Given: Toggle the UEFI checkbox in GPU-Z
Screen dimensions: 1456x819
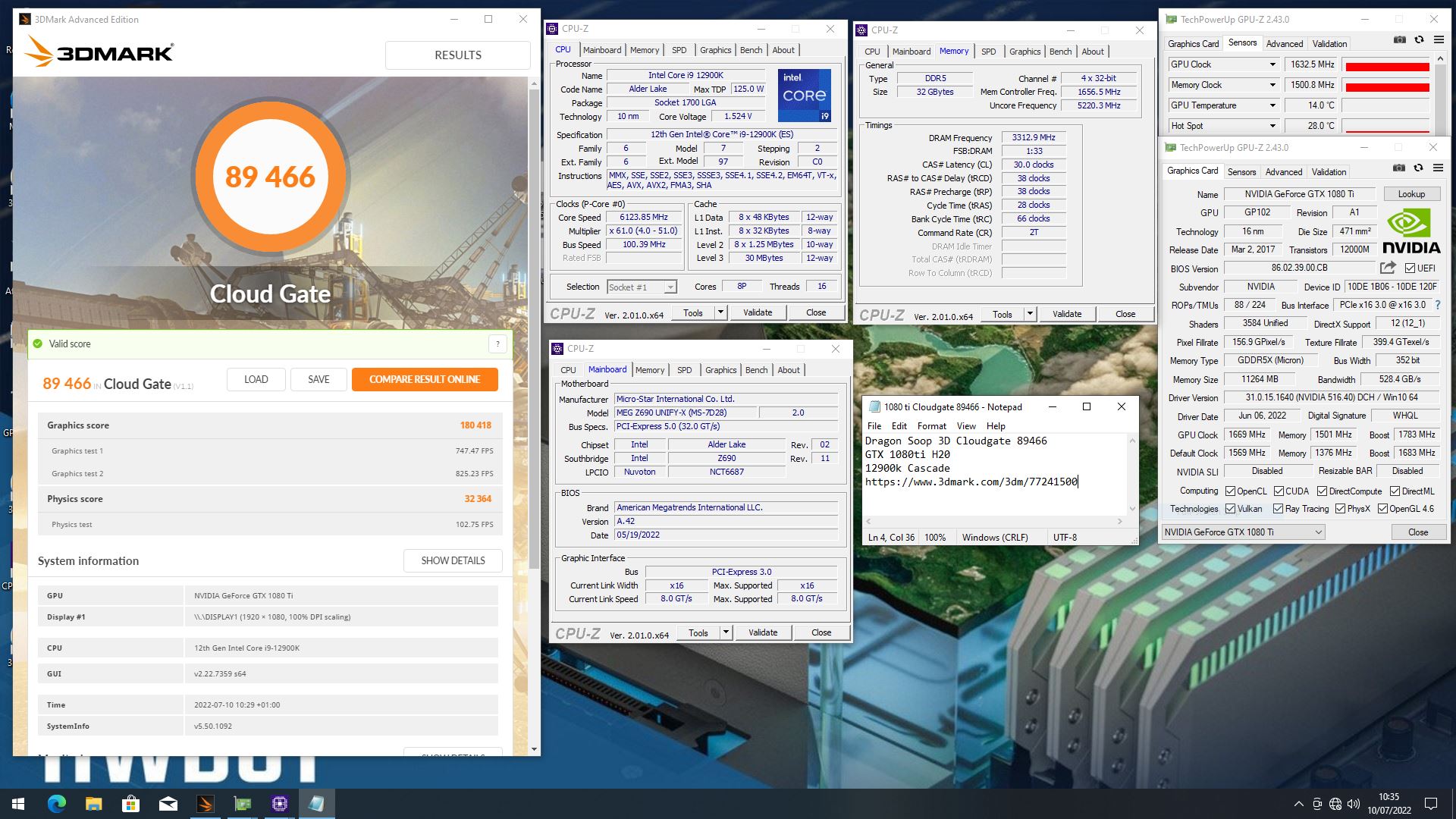Looking at the screenshot, I should coord(1410,268).
